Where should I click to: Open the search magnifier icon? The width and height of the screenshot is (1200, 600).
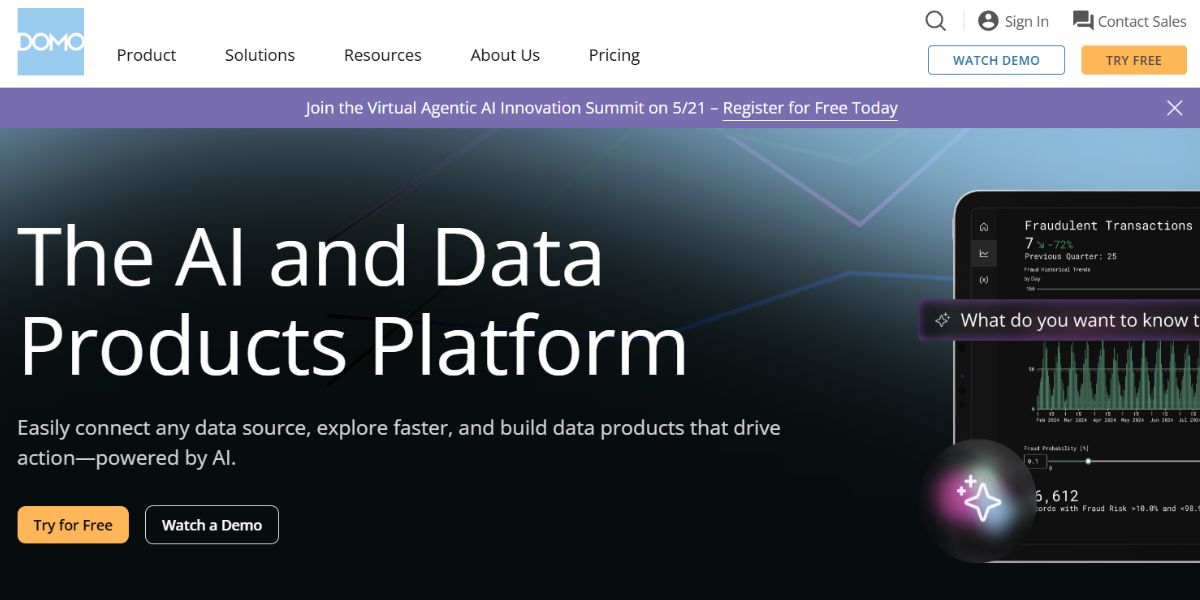[x=935, y=21]
